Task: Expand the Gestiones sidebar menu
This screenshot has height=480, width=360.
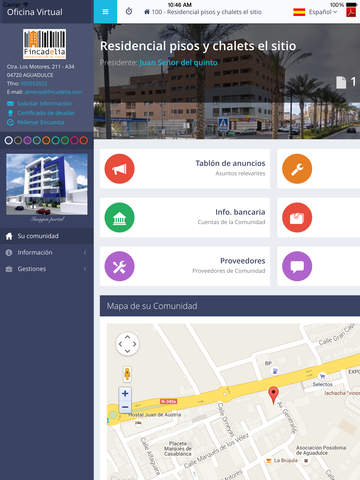Action: tap(47, 269)
